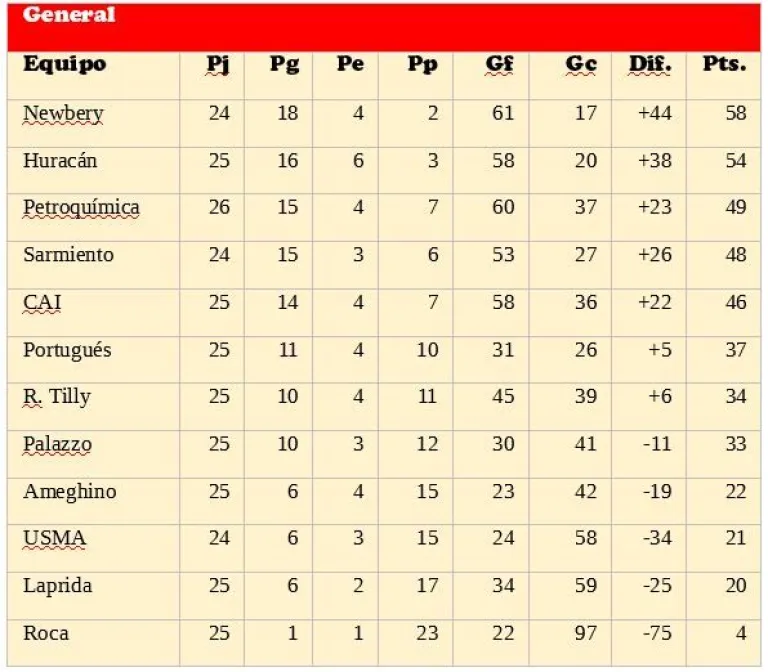Viewport: 768px width, 672px height.
Task: Click the Sarmiento team name
Action: point(68,255)
